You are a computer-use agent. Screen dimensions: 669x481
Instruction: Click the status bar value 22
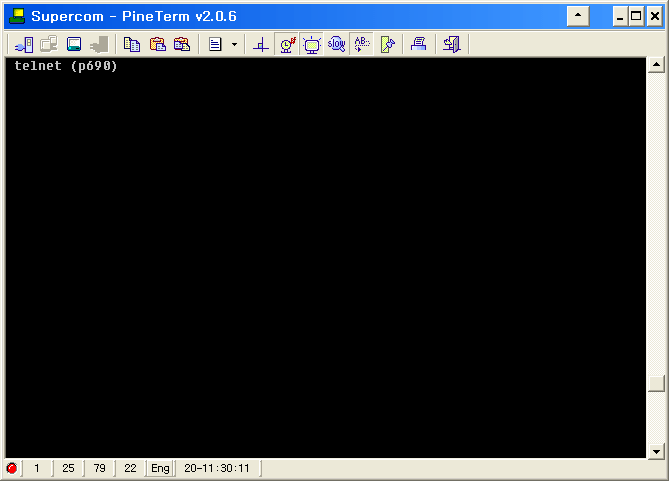point(130,468)
